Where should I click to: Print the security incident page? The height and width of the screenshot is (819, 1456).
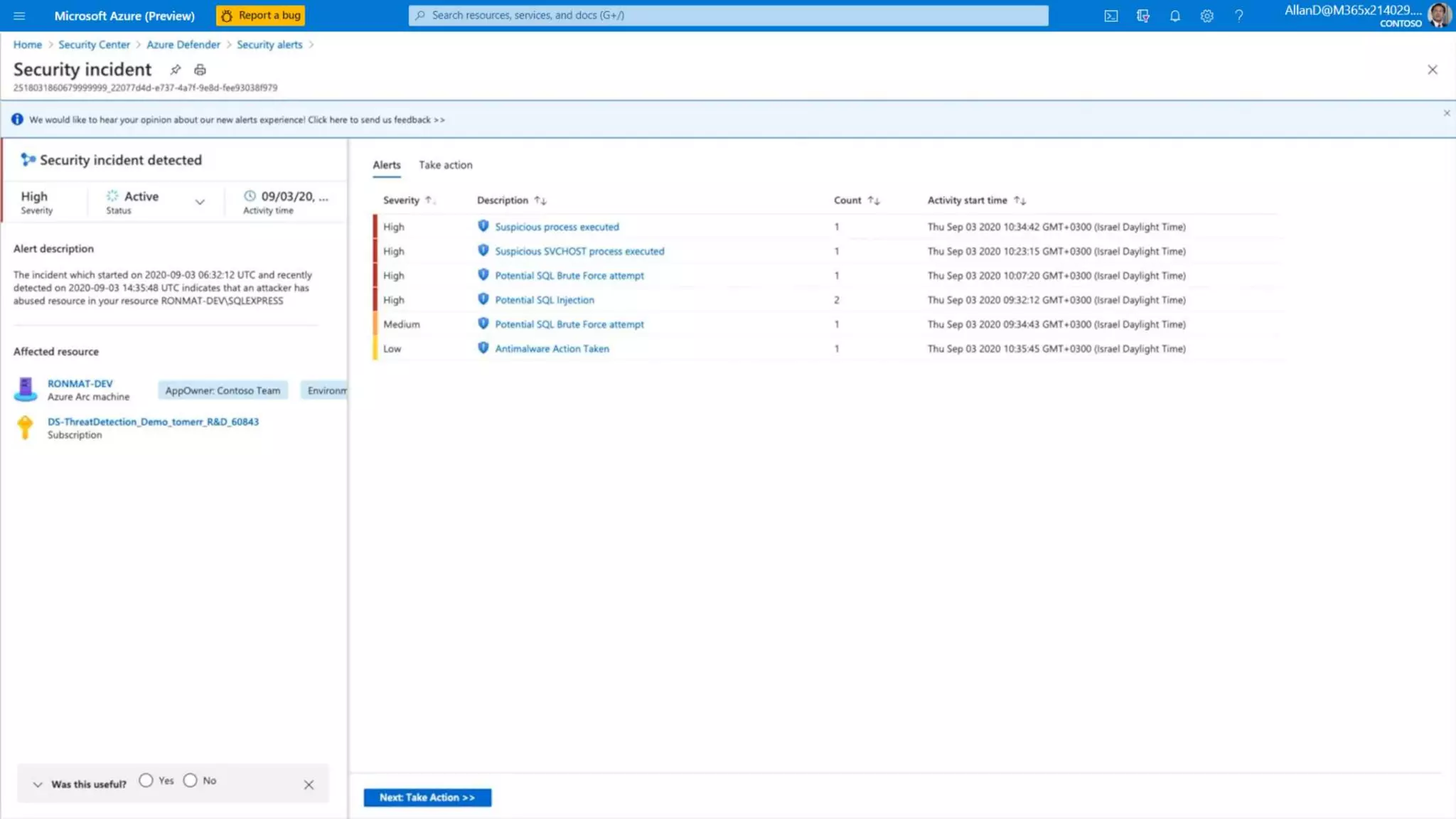click(x=200, y=70)
